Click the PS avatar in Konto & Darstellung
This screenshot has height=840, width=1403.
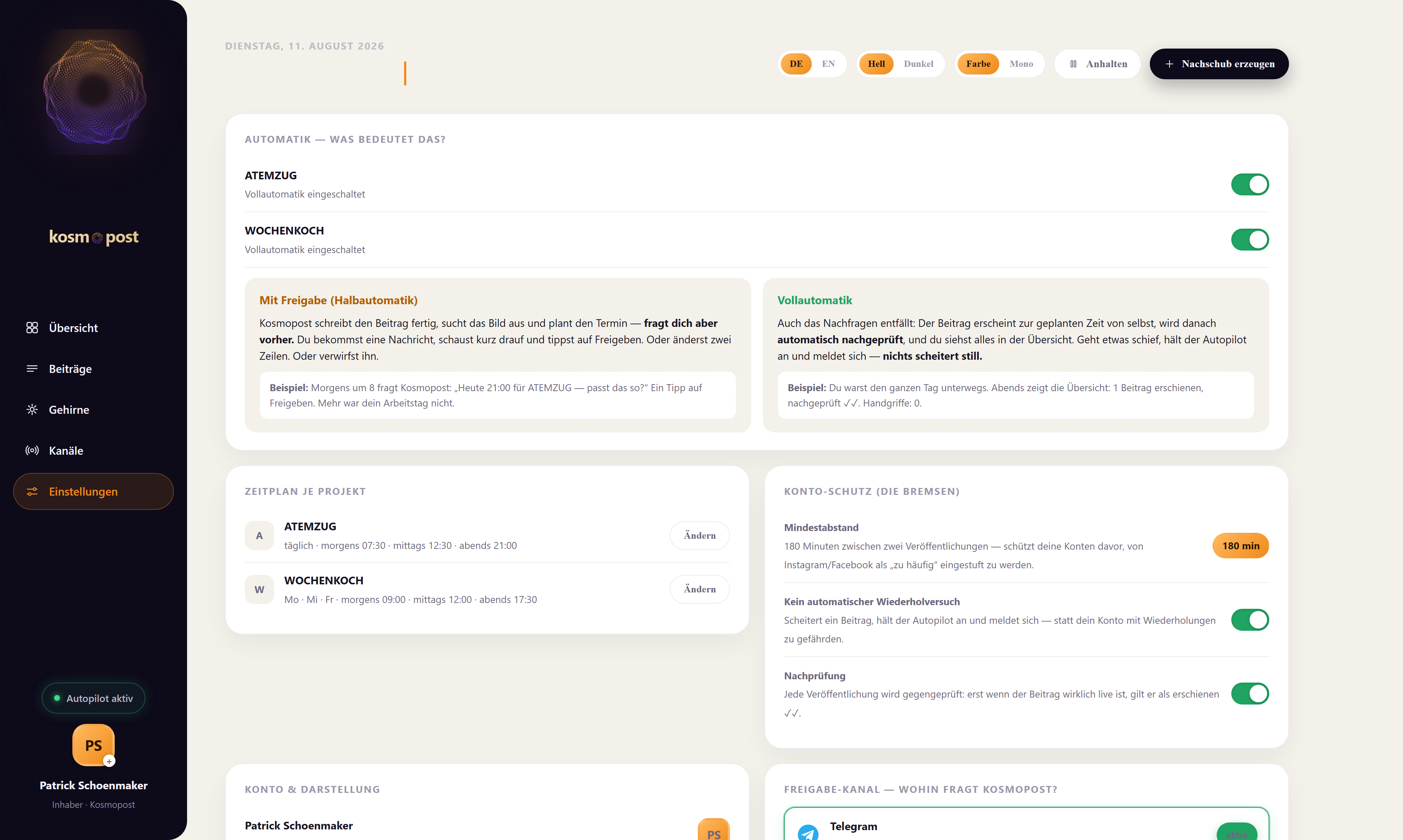click(x=714, y=830)
